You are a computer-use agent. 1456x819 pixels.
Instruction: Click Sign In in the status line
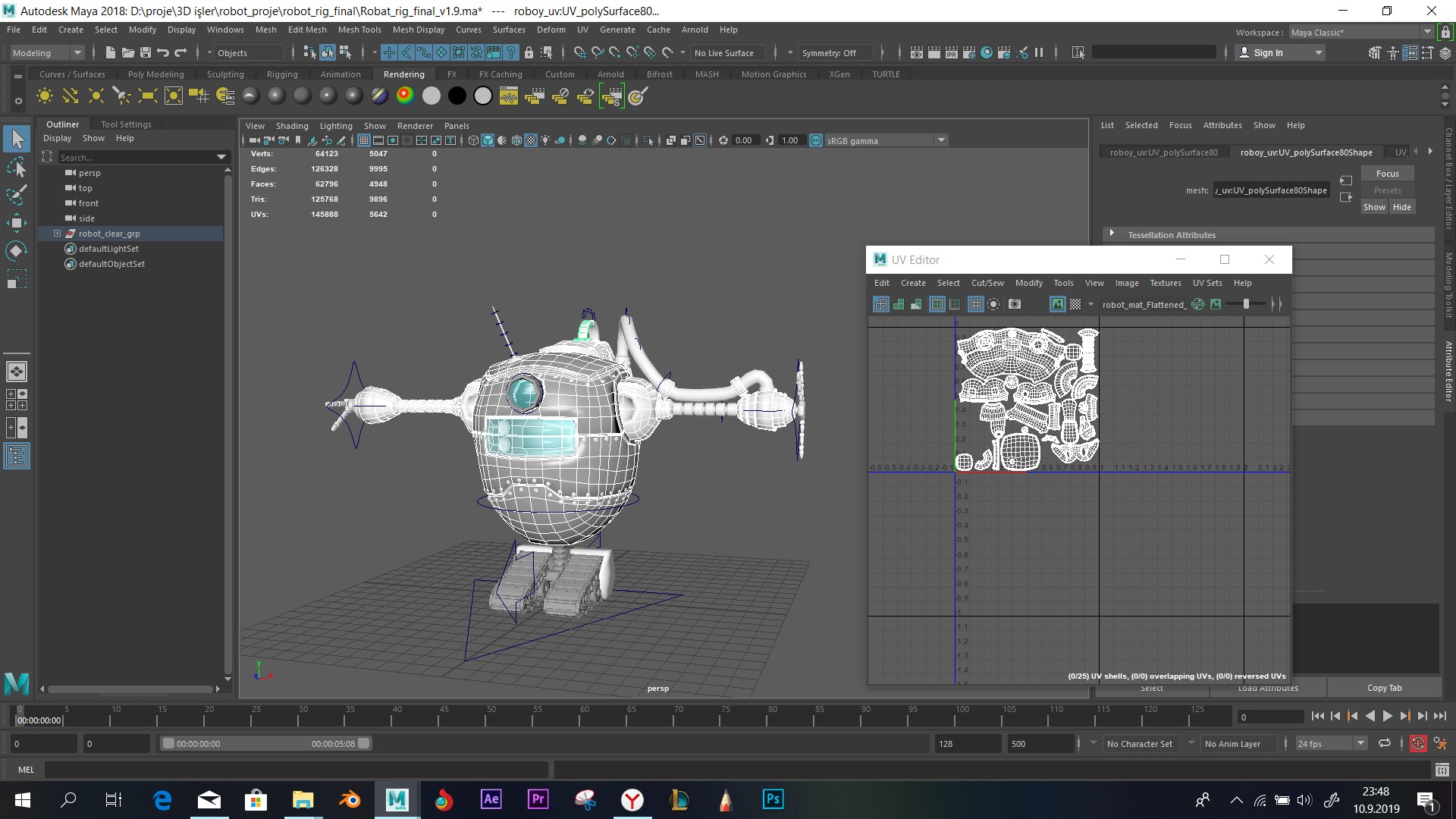(1279, 52)
